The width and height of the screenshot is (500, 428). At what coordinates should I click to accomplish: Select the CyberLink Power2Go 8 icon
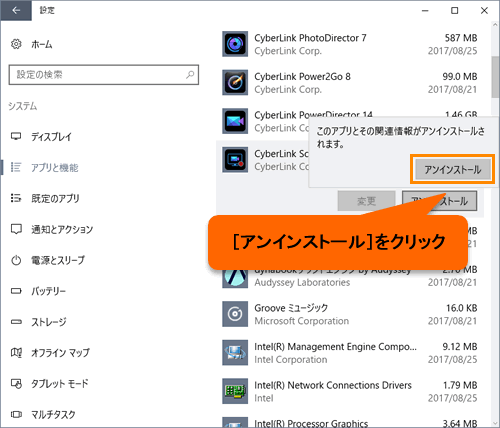(x=235, y=82)
